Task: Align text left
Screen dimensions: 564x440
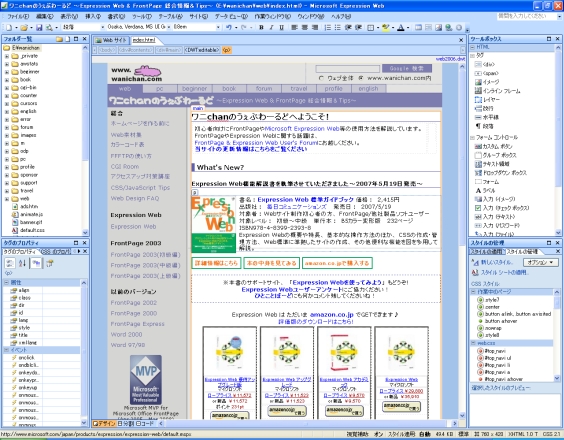Action: coord(294,27)
